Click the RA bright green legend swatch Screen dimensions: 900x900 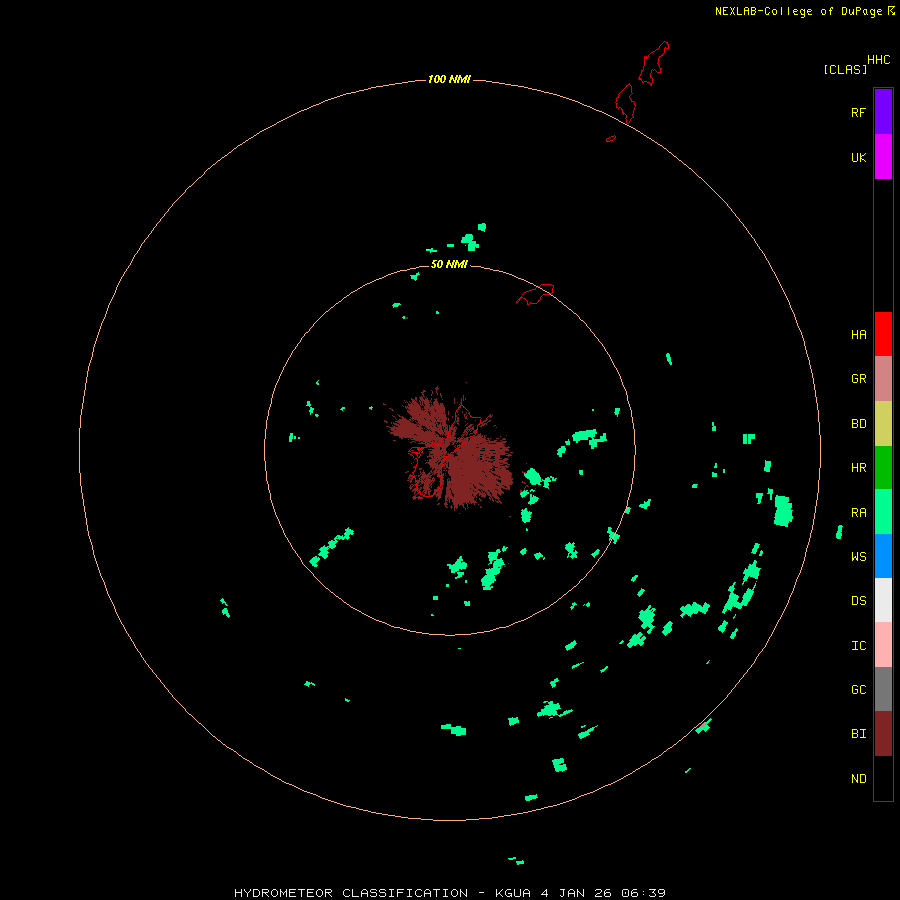883,512
